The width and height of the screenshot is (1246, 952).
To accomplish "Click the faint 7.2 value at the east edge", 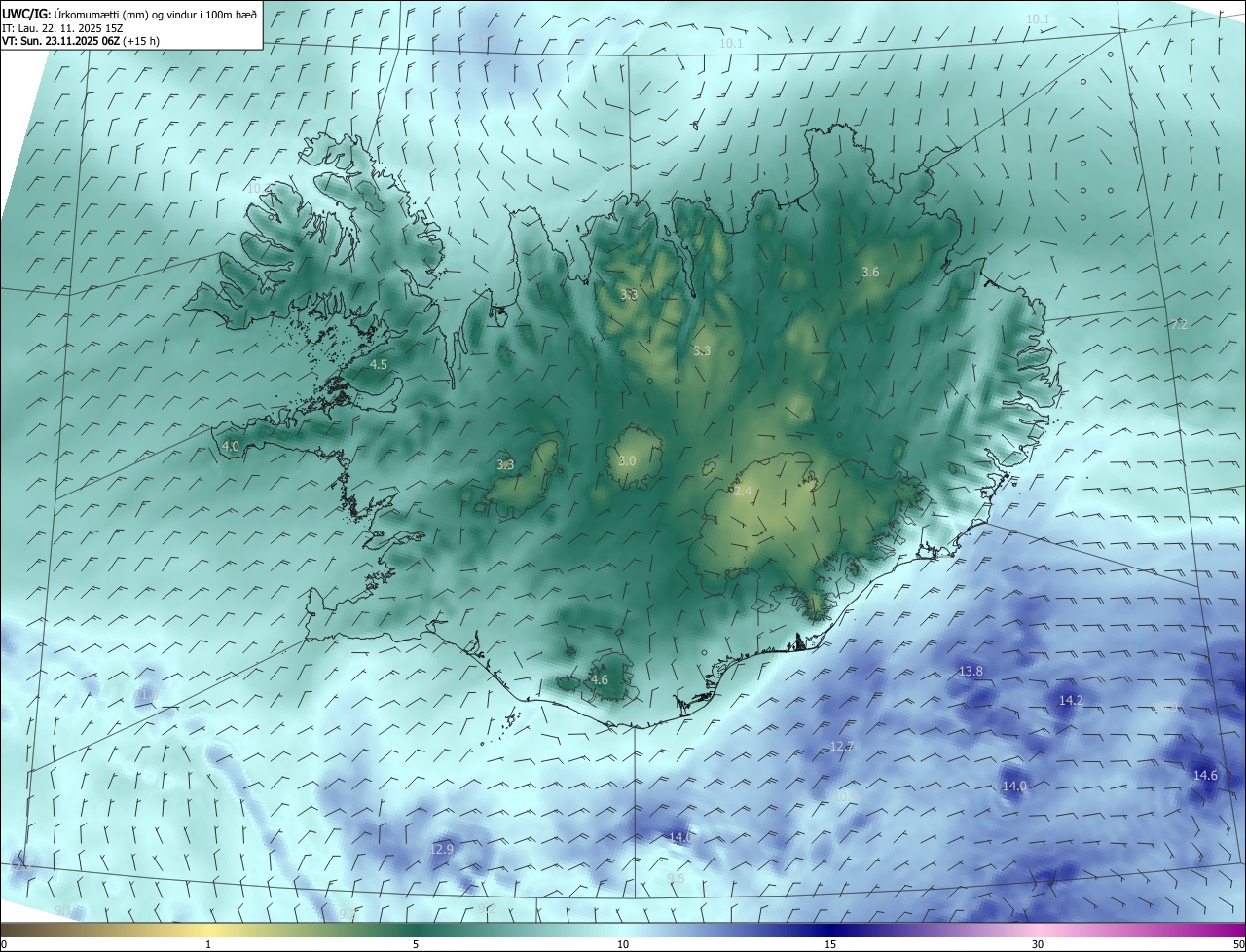I will (1179, 325).
